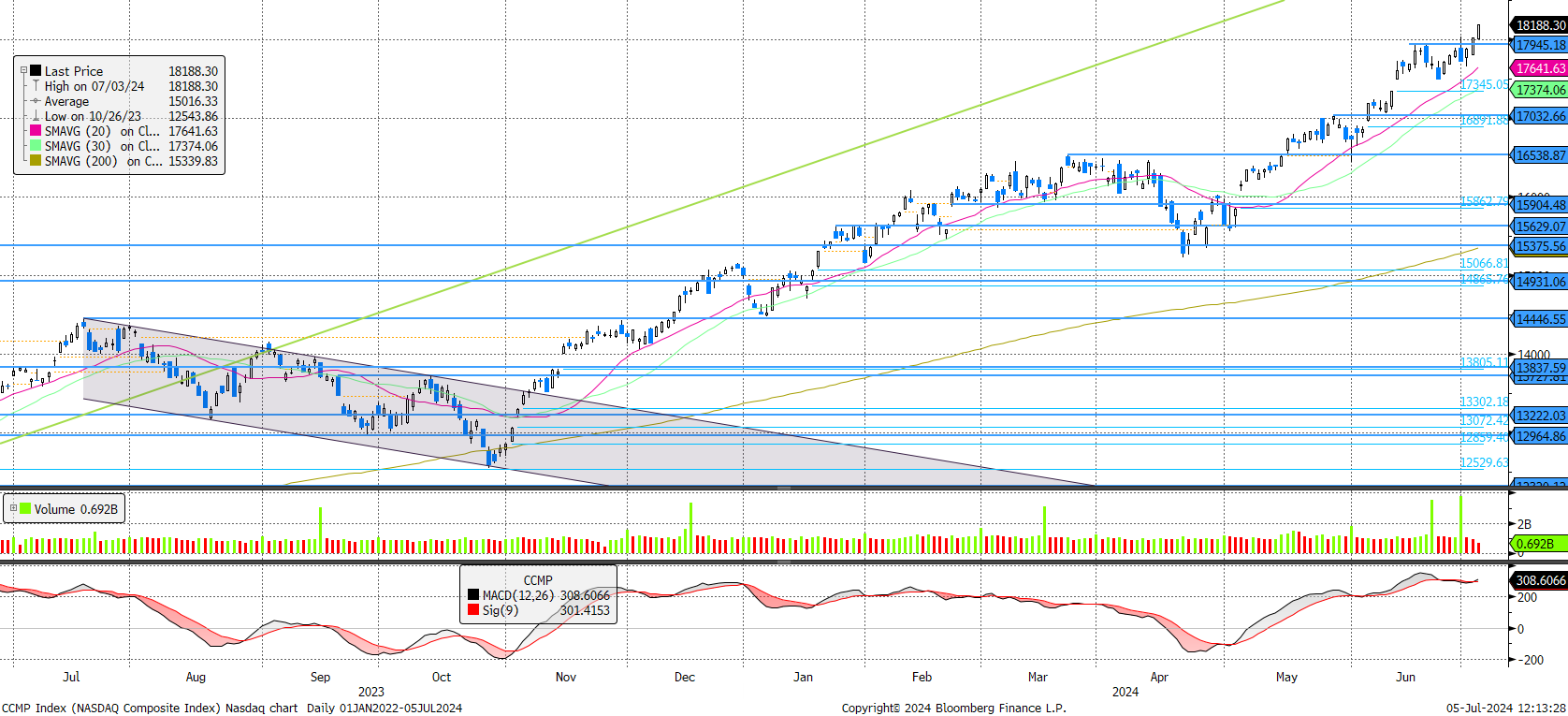
Task: Collapse the Last Price legend tree
Action: click(x=24, y=70)
